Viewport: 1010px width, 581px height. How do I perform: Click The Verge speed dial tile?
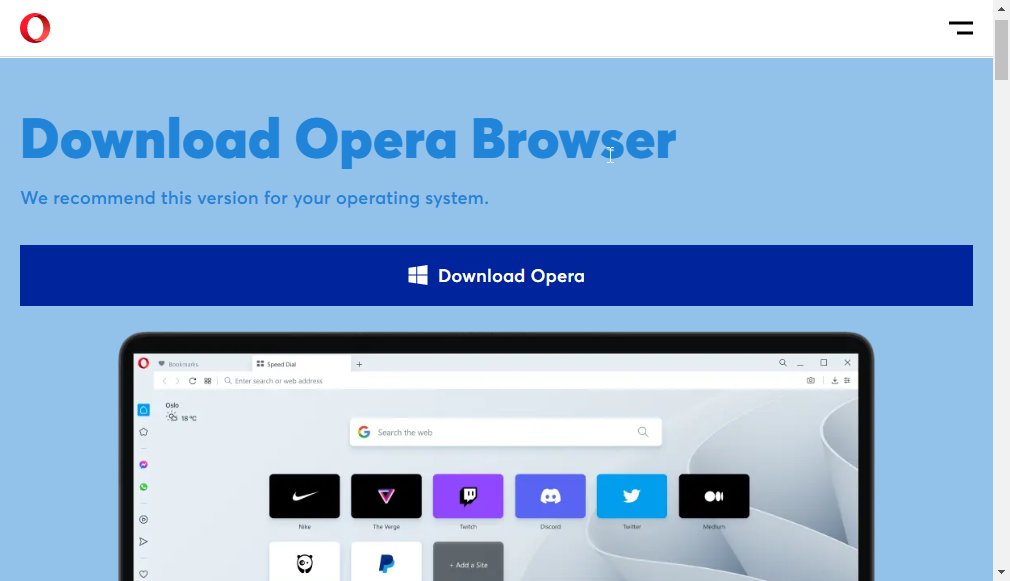tap(386, 496)
